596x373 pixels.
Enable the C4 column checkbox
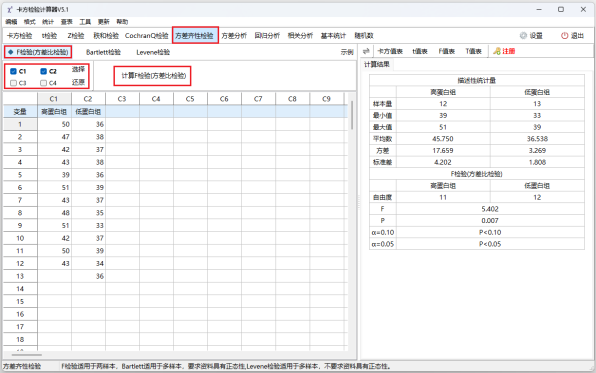(x=43, y=83)
